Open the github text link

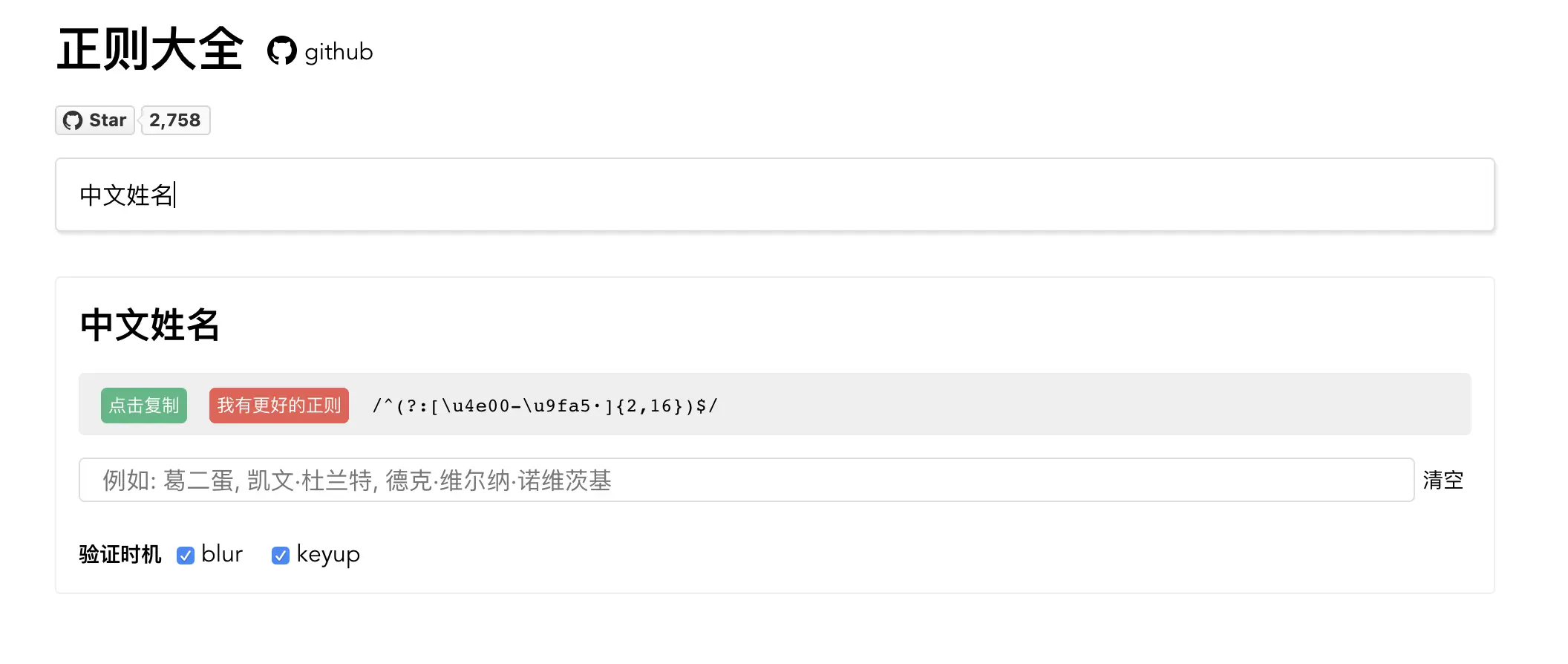339,52
